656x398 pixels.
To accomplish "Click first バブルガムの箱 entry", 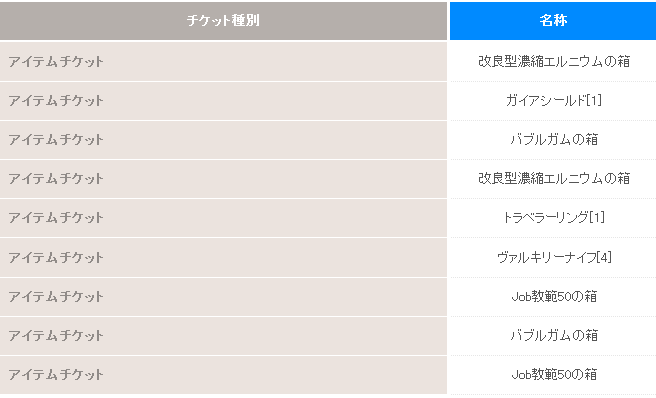I will pos(554,139).
